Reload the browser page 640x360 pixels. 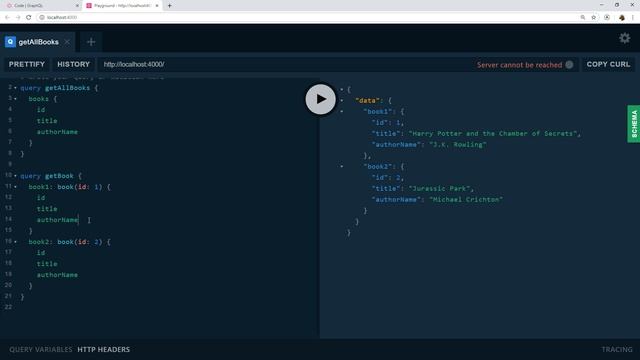29,17
